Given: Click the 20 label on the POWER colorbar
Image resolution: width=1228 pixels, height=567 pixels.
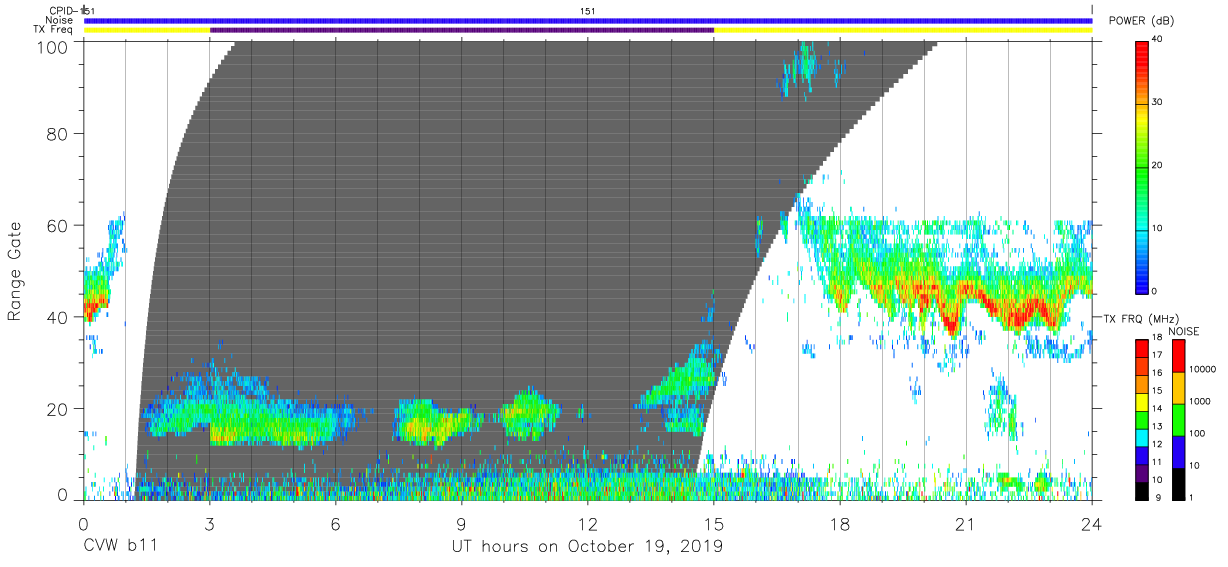Looking at the screenshot, I should 1158,166.
